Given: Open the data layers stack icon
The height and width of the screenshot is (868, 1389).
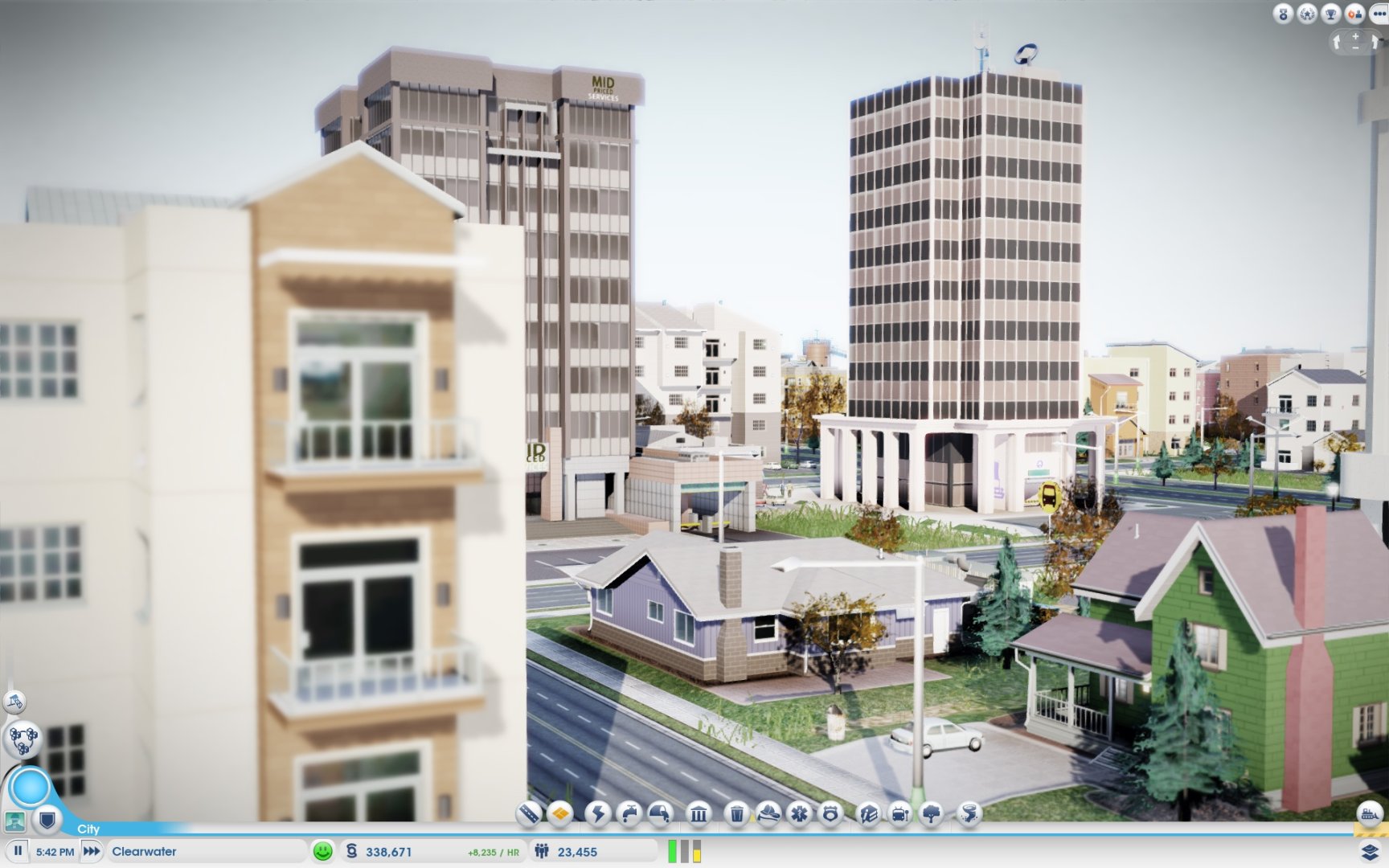Looking at the screenshot, I should pyautogui.click(x=1370, y=850).
